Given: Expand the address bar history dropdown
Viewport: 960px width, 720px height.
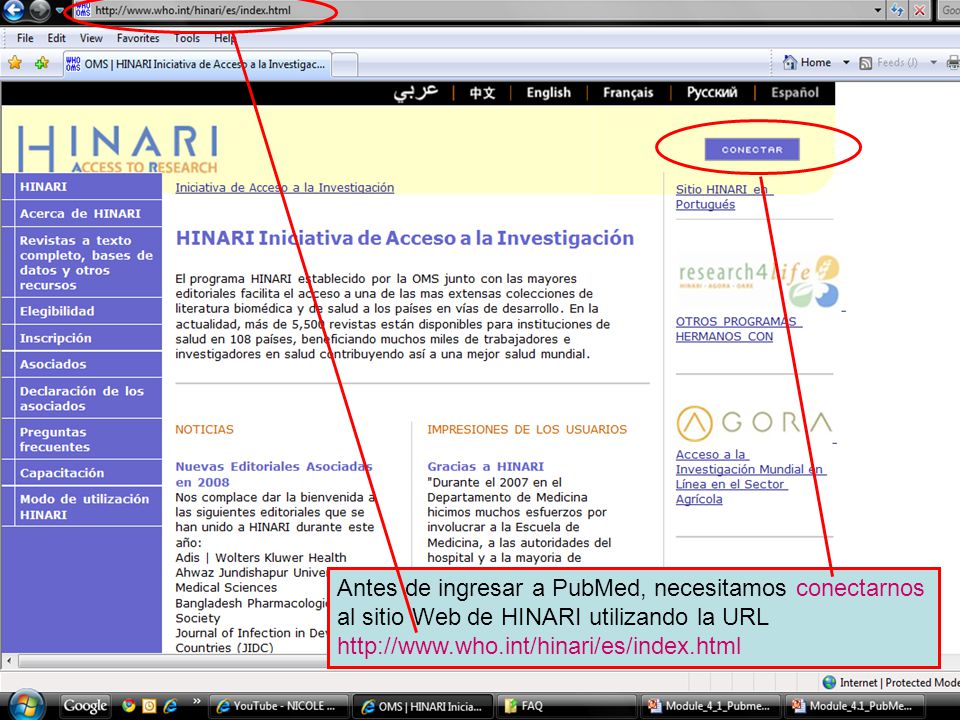Looking at the screenshot, I should pos(878,10).
